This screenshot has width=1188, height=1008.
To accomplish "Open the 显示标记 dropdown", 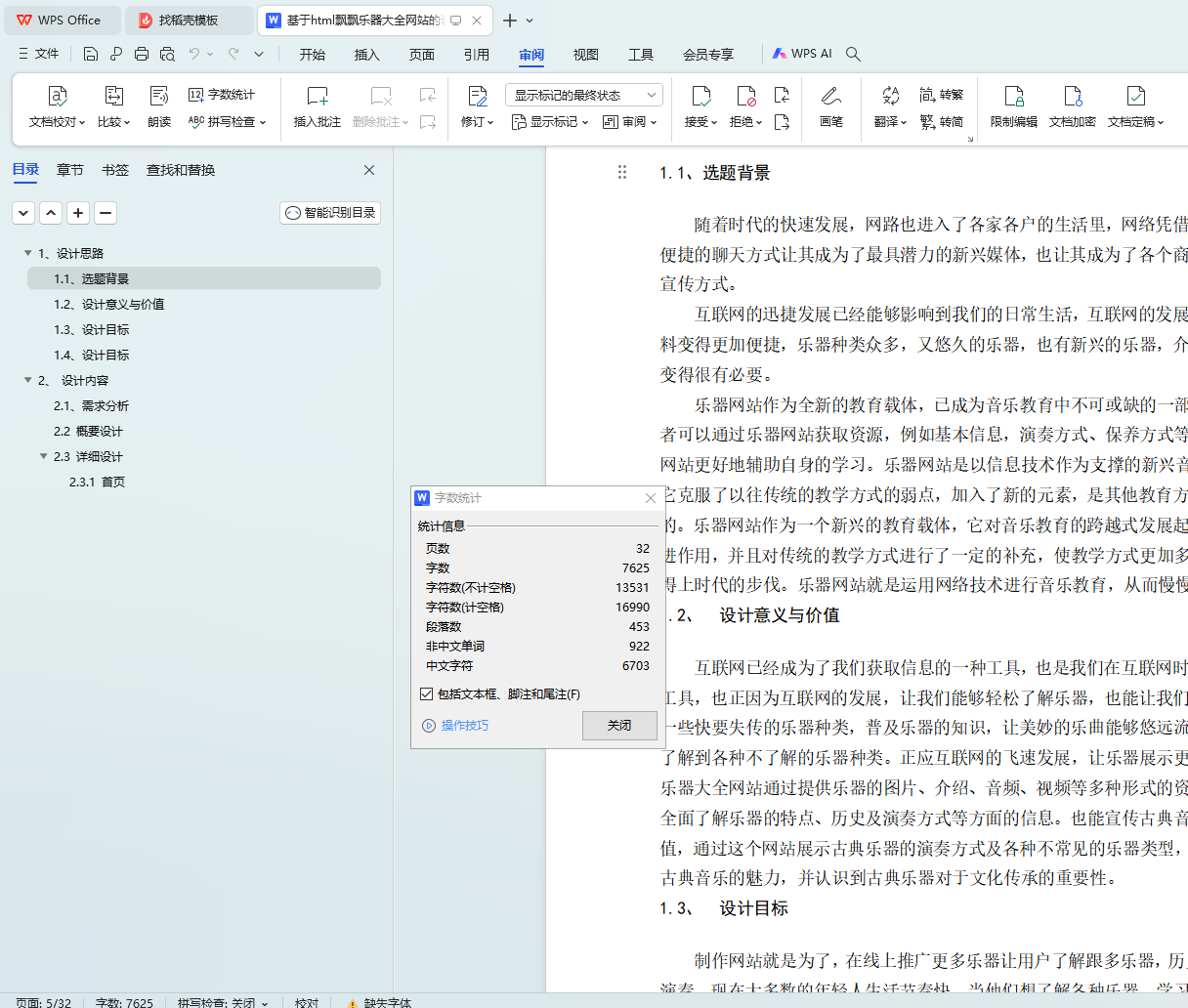I will [551, 122].
